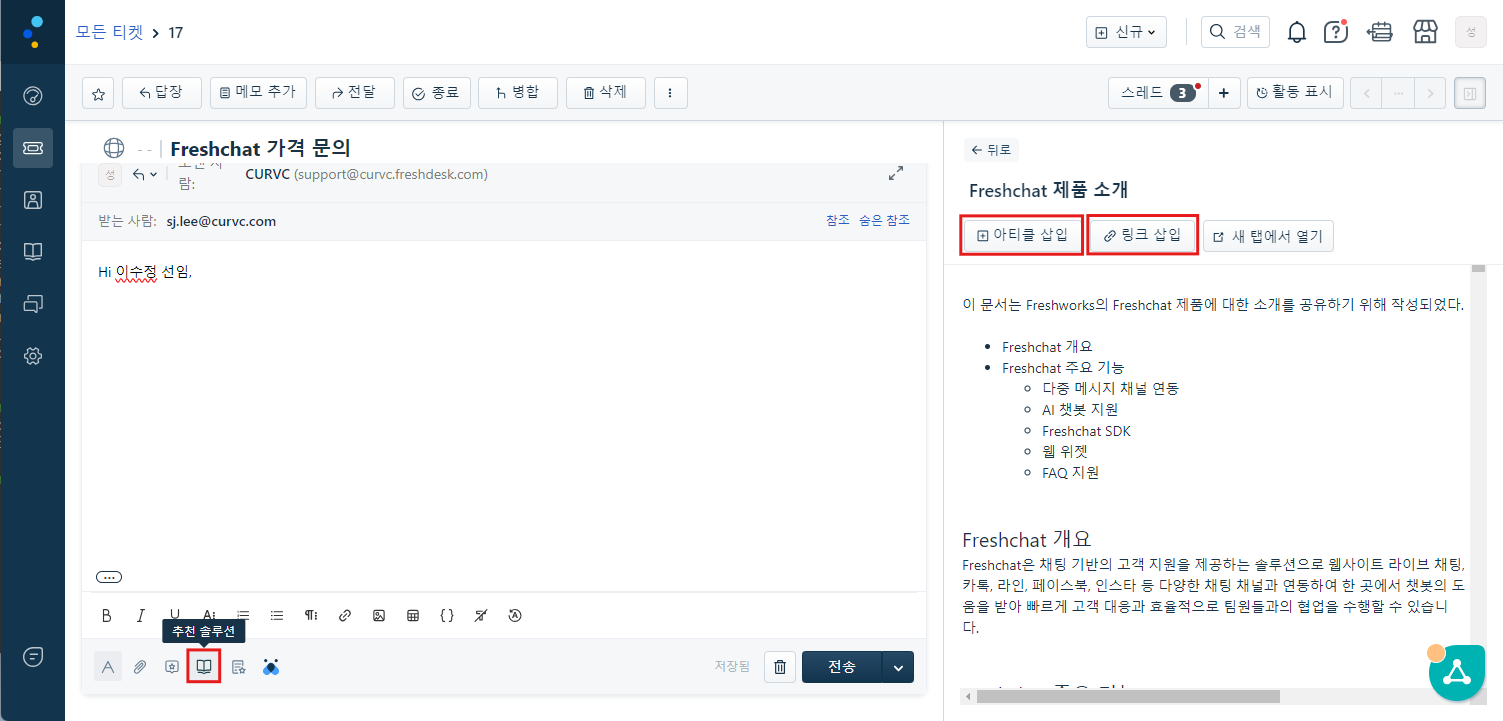The height and width of the screenshot is (721, 1503).
Task: Clear formatting in the editor toolbar
Action: coord(481,616)
